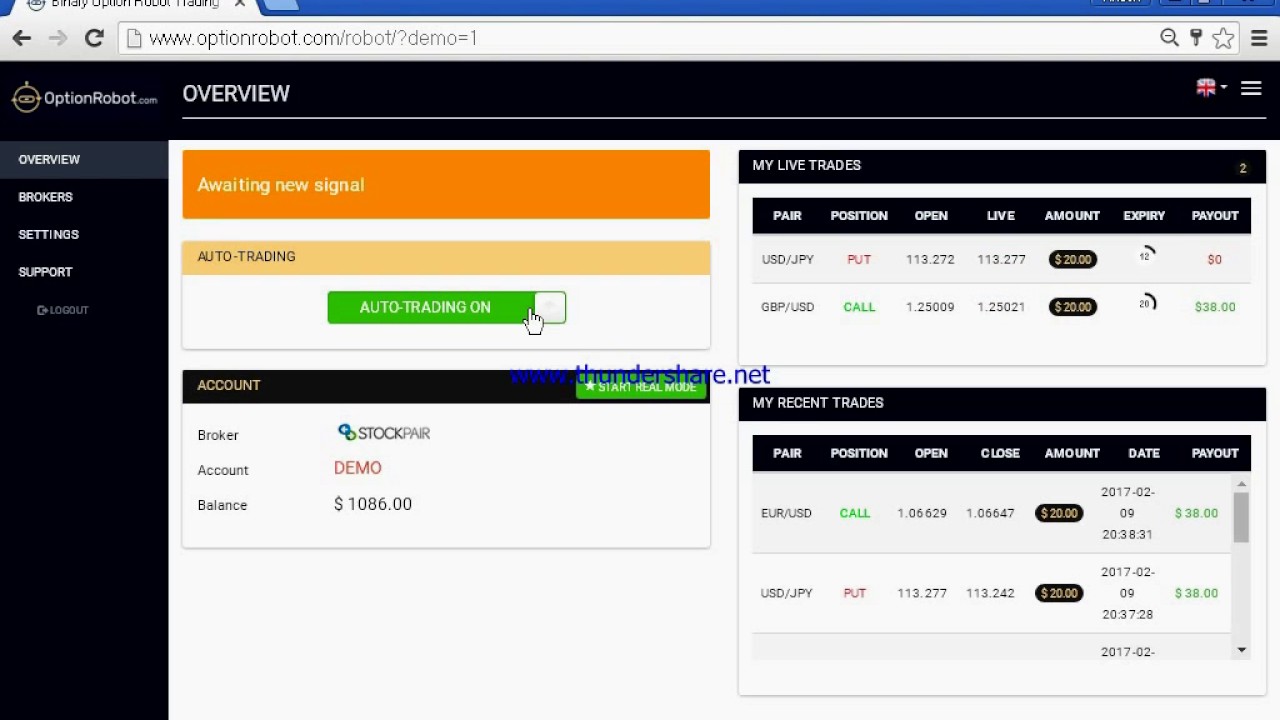Click the recent trades scrollbar thumb
The height and width of the screenshot is (720, 1280).
pyautogui.click(x=1241, y=517)
